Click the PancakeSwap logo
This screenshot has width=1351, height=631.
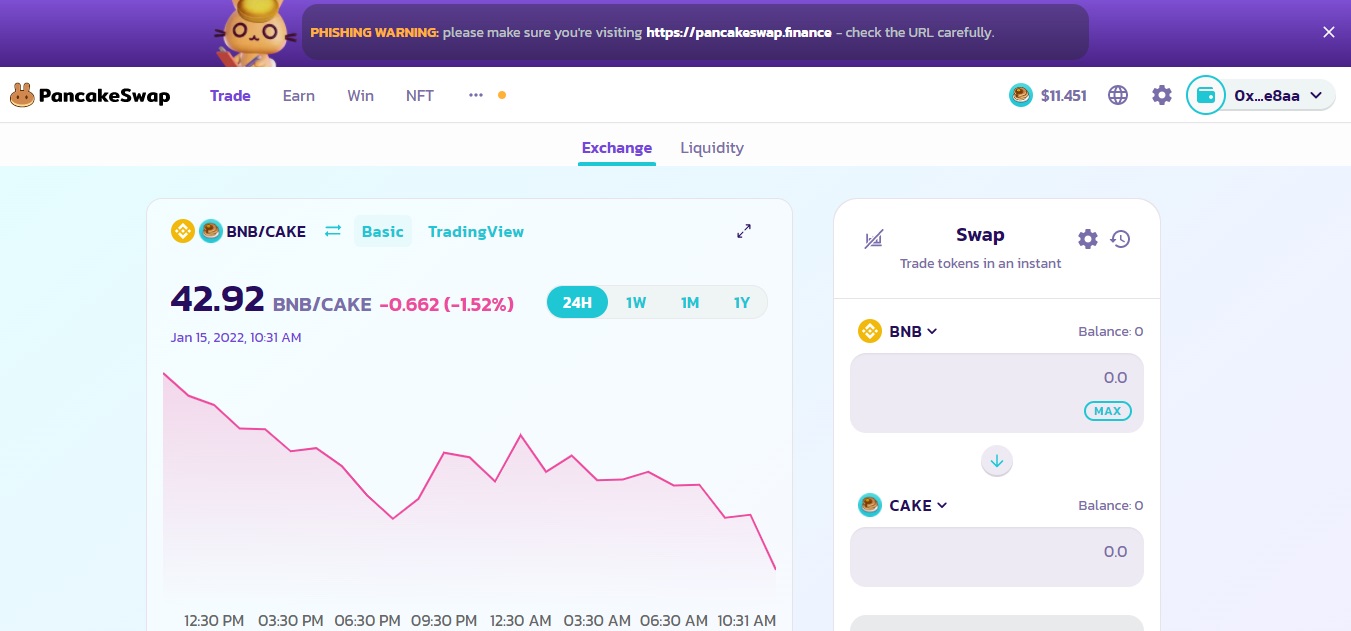[90, 96]
